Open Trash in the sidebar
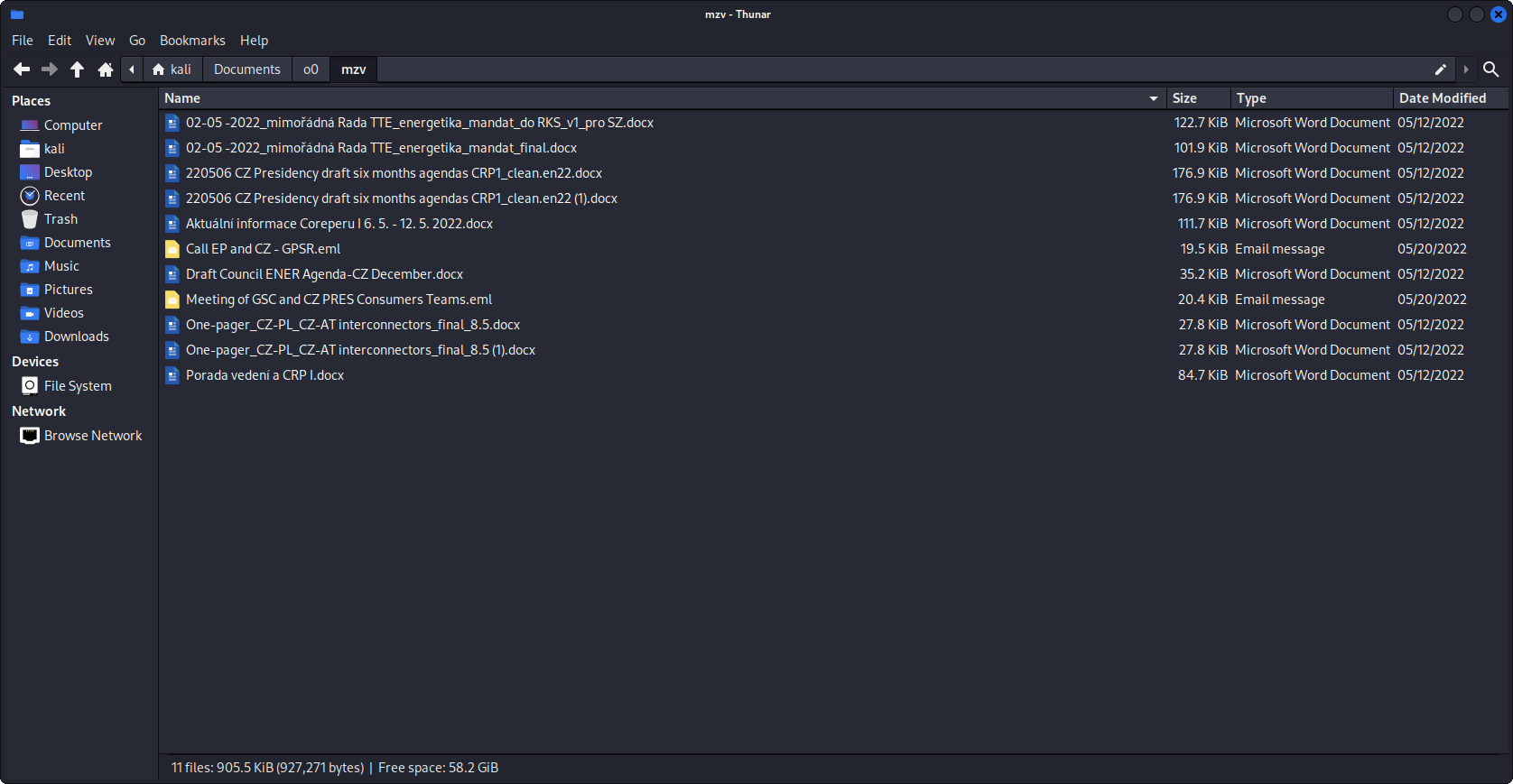 [60, 219]
